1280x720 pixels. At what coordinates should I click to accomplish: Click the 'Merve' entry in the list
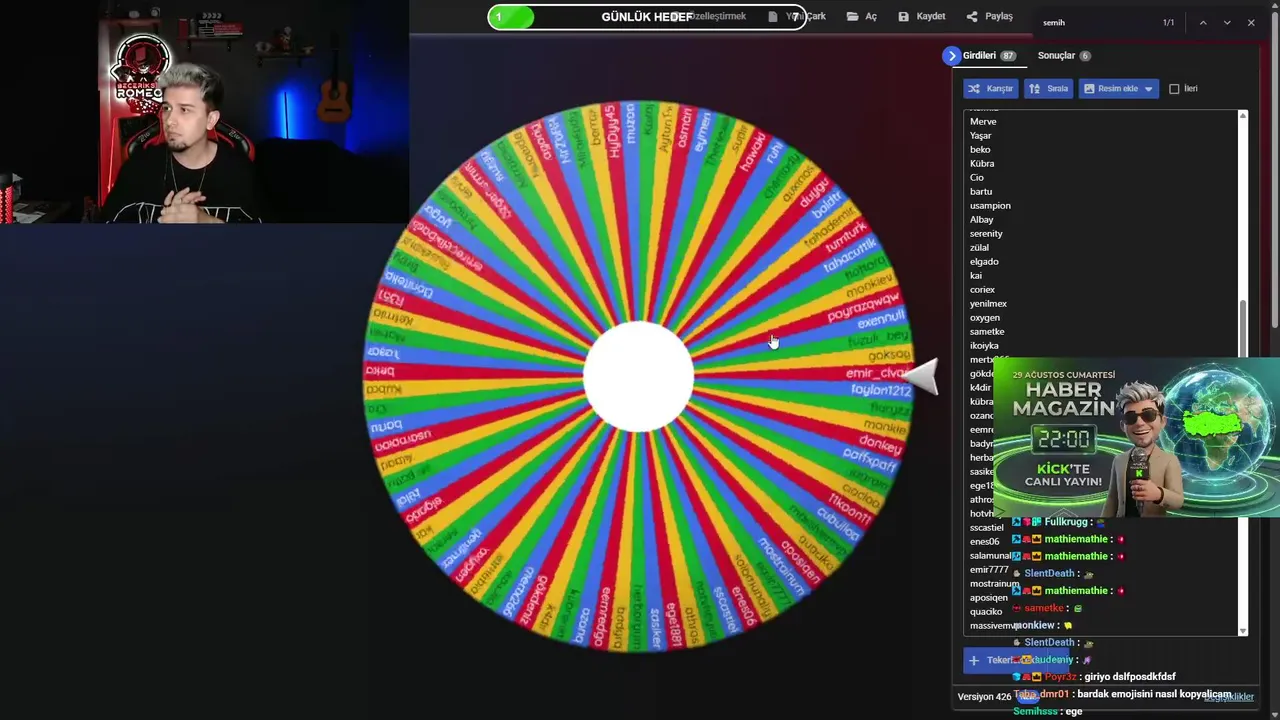click(983, 122)
